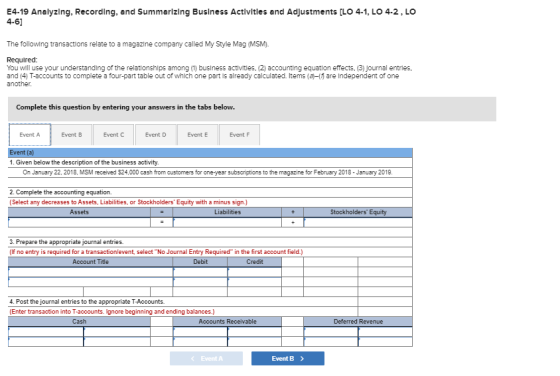
Task: Click '2. Complete the accounting equation' label
Action: pyautogui.click(x=60, y=192)
